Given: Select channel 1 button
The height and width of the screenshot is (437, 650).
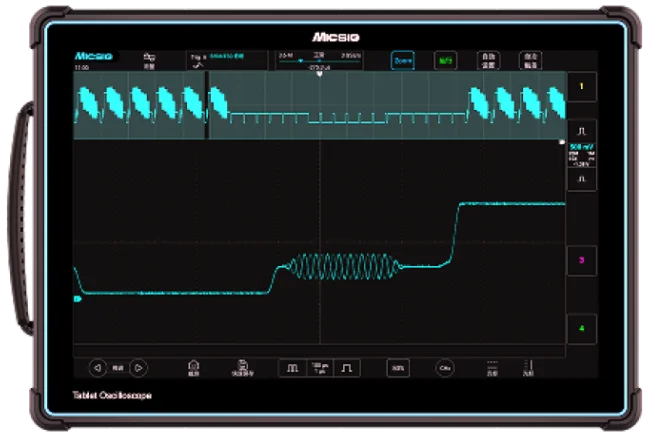Looking at the screenshot, I should coord(582,87).
